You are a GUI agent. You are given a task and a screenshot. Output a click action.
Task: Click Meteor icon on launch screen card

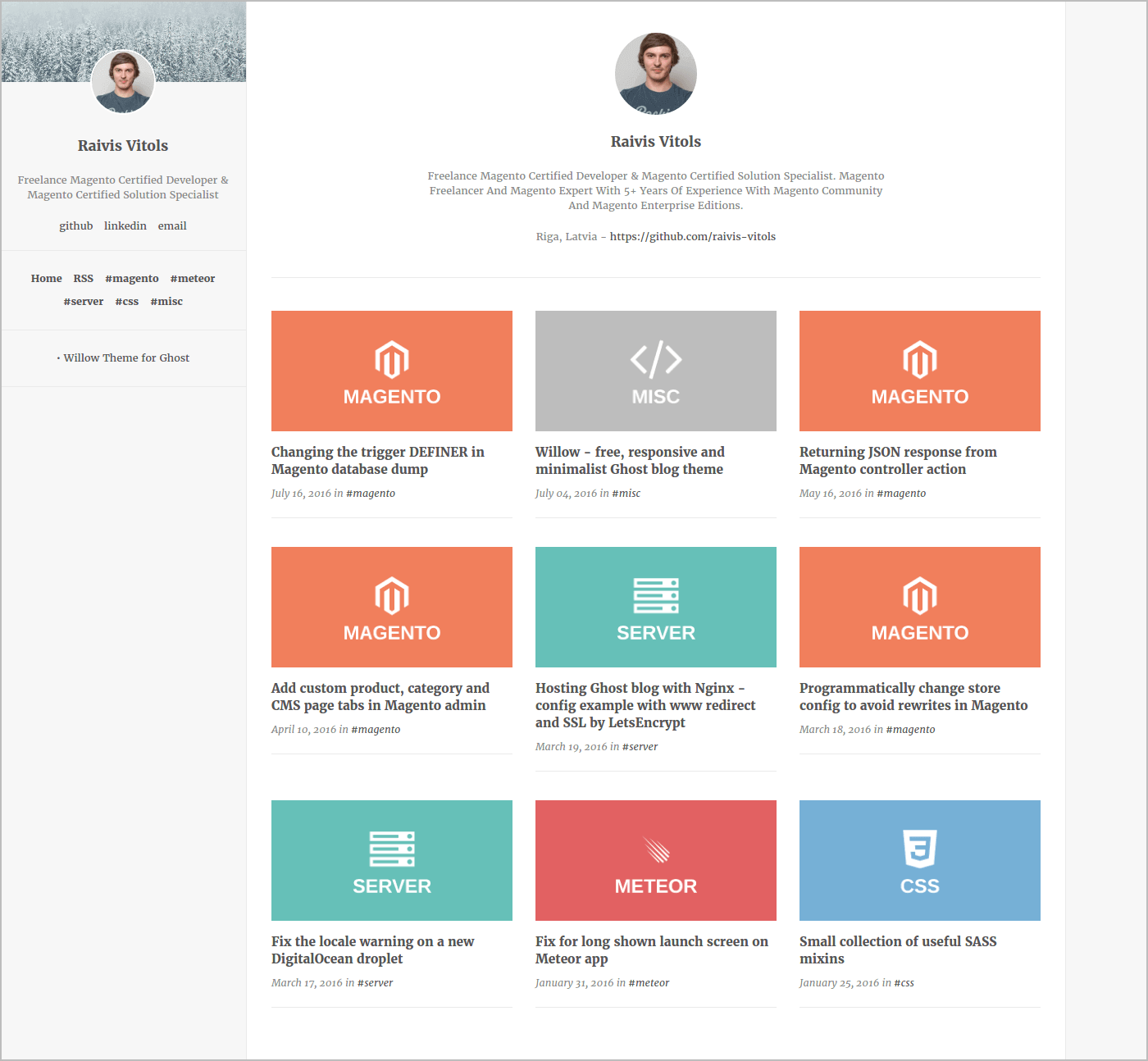click(x=656, y=850)
